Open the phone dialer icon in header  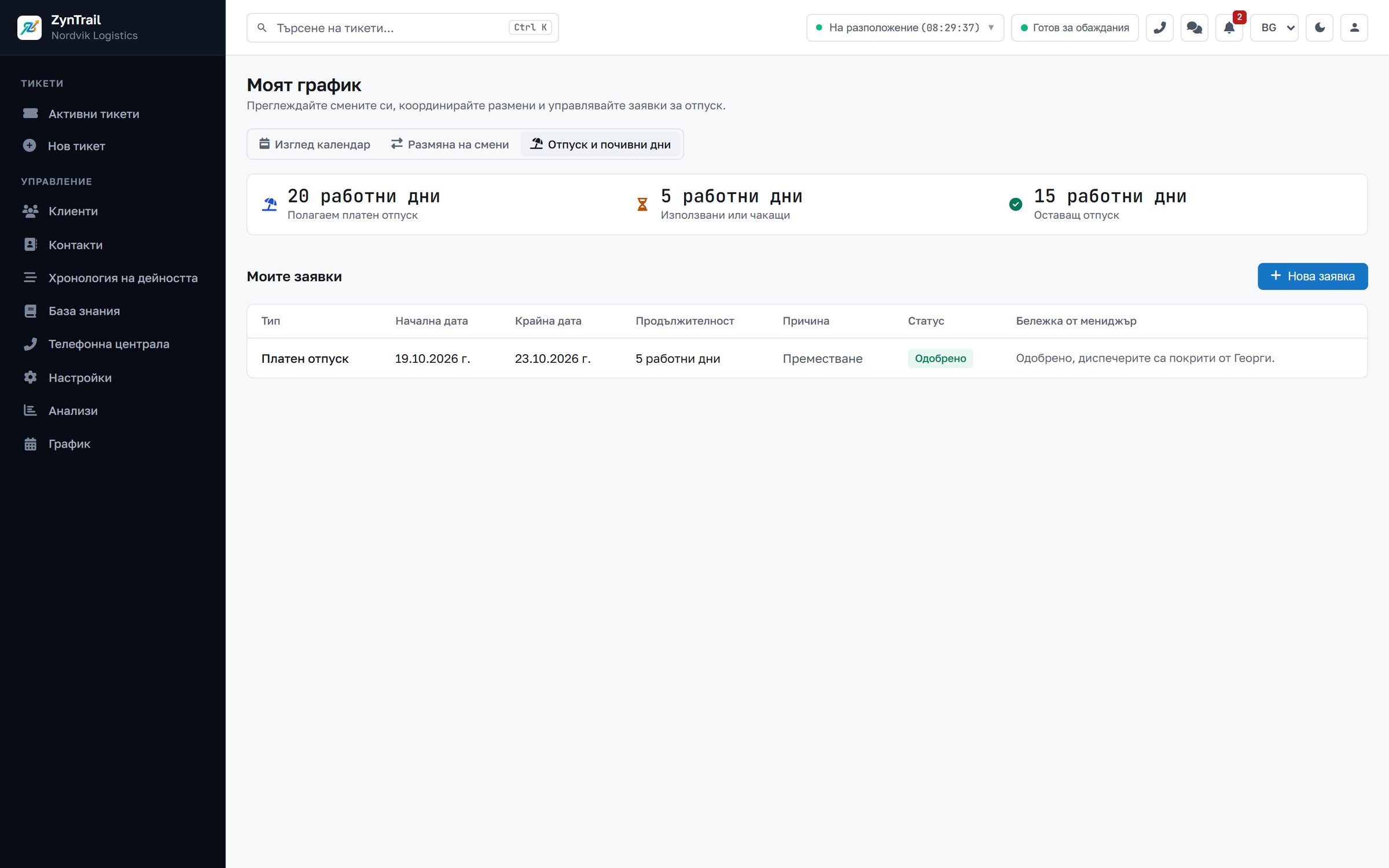click(1159, 28)
